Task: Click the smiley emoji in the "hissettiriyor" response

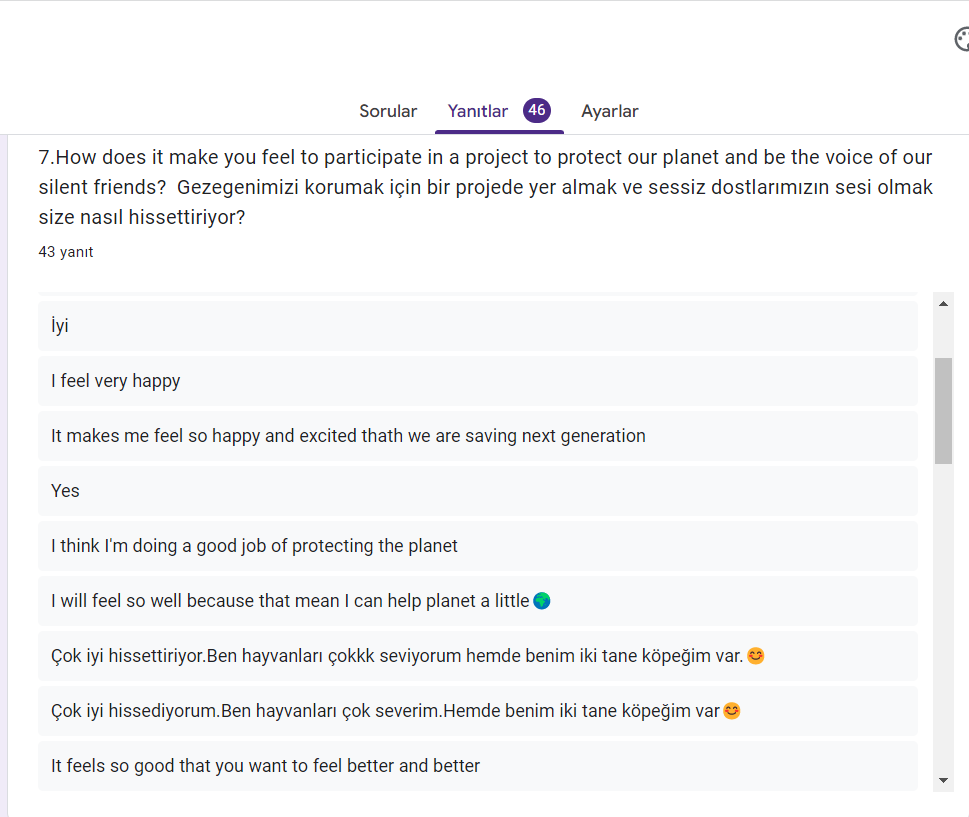Action: click(756, 656)
